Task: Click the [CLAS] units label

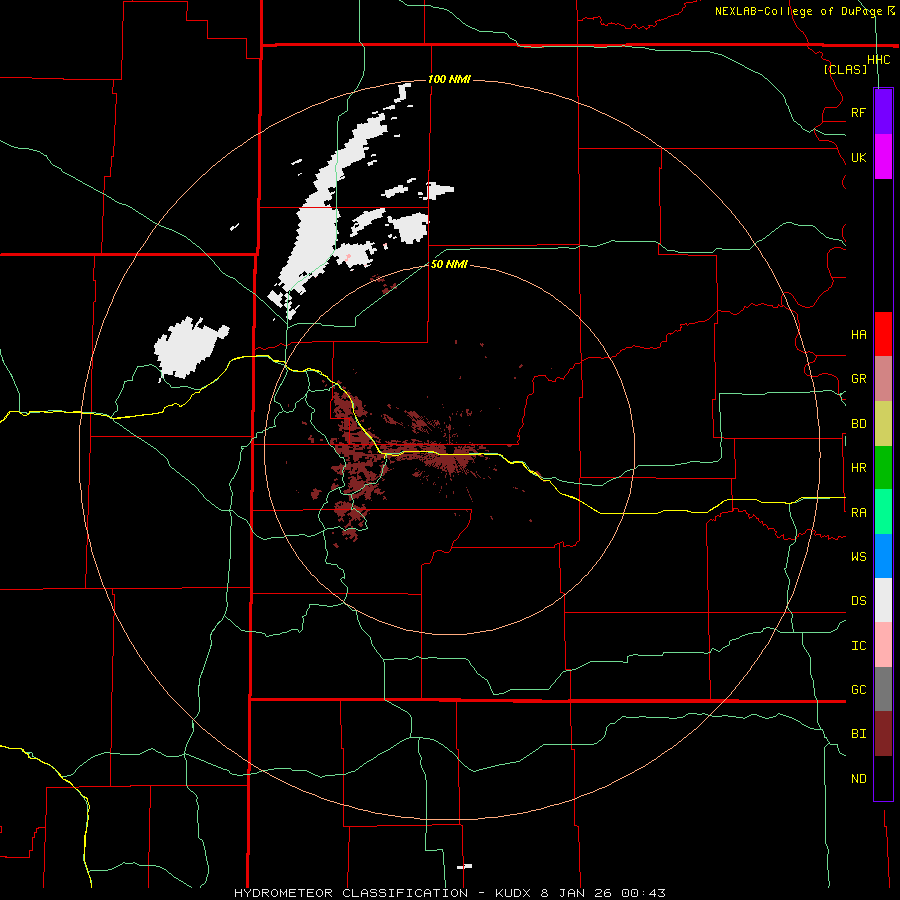Action: [845, 69]
